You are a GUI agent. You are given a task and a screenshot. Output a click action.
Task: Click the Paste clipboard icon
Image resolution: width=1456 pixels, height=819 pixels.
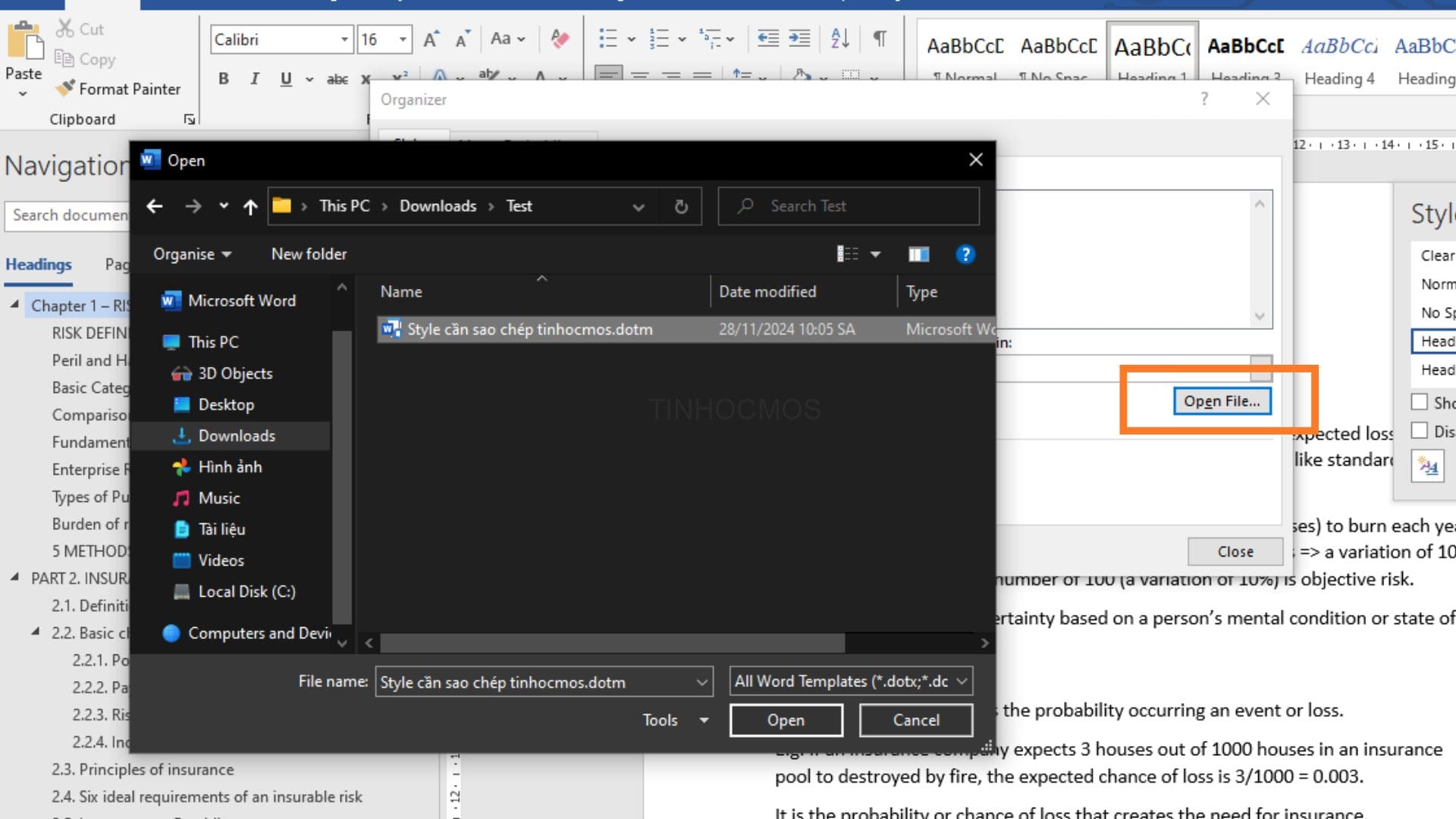click(x=24, y=40)
